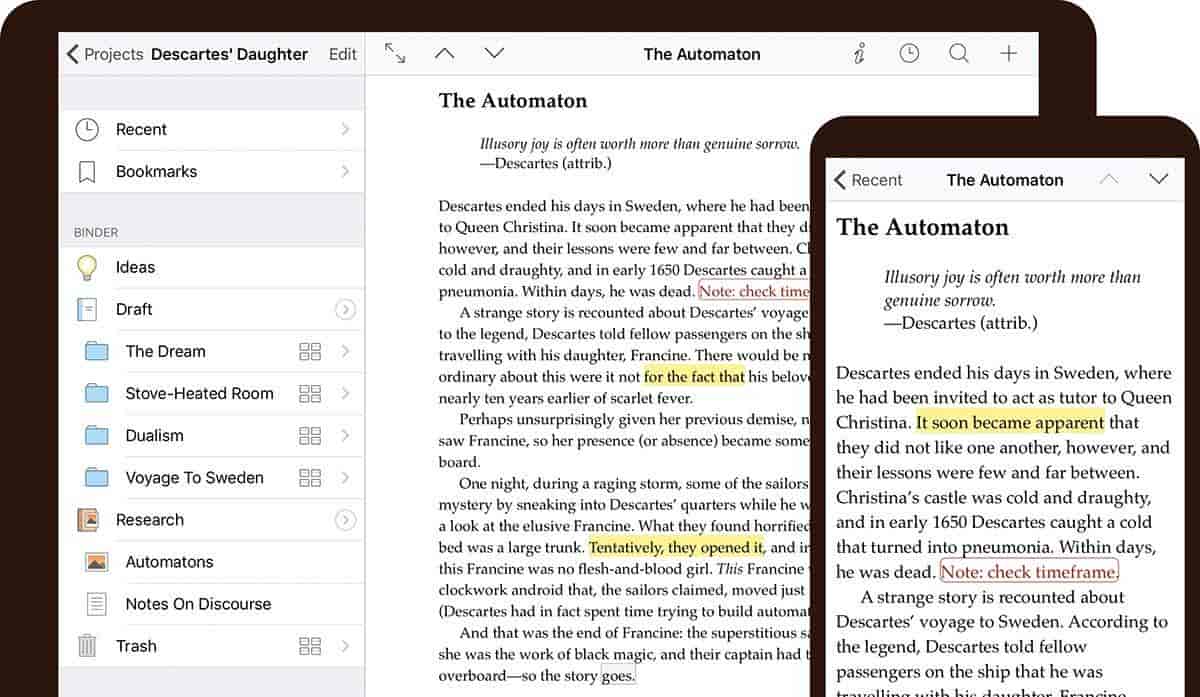This screenshot has height=697, width=1200.
Task: Select the Research folder
Action: coord(212,519)
